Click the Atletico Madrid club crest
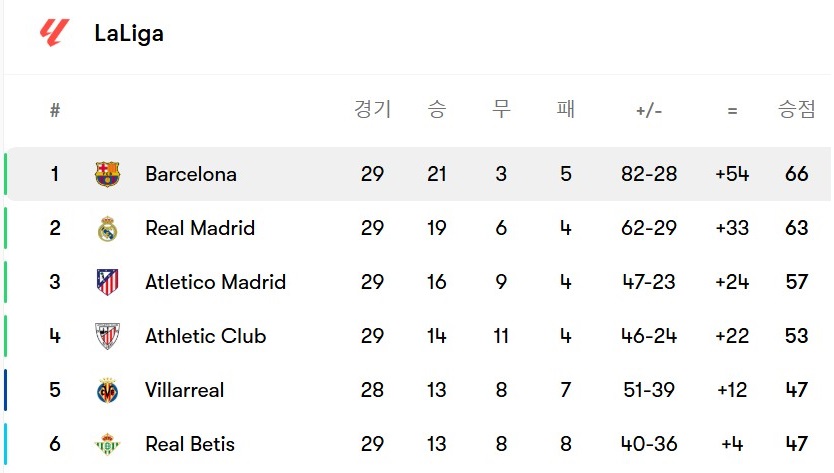This screenshot has width=834, height=473. tap(107, 282)
